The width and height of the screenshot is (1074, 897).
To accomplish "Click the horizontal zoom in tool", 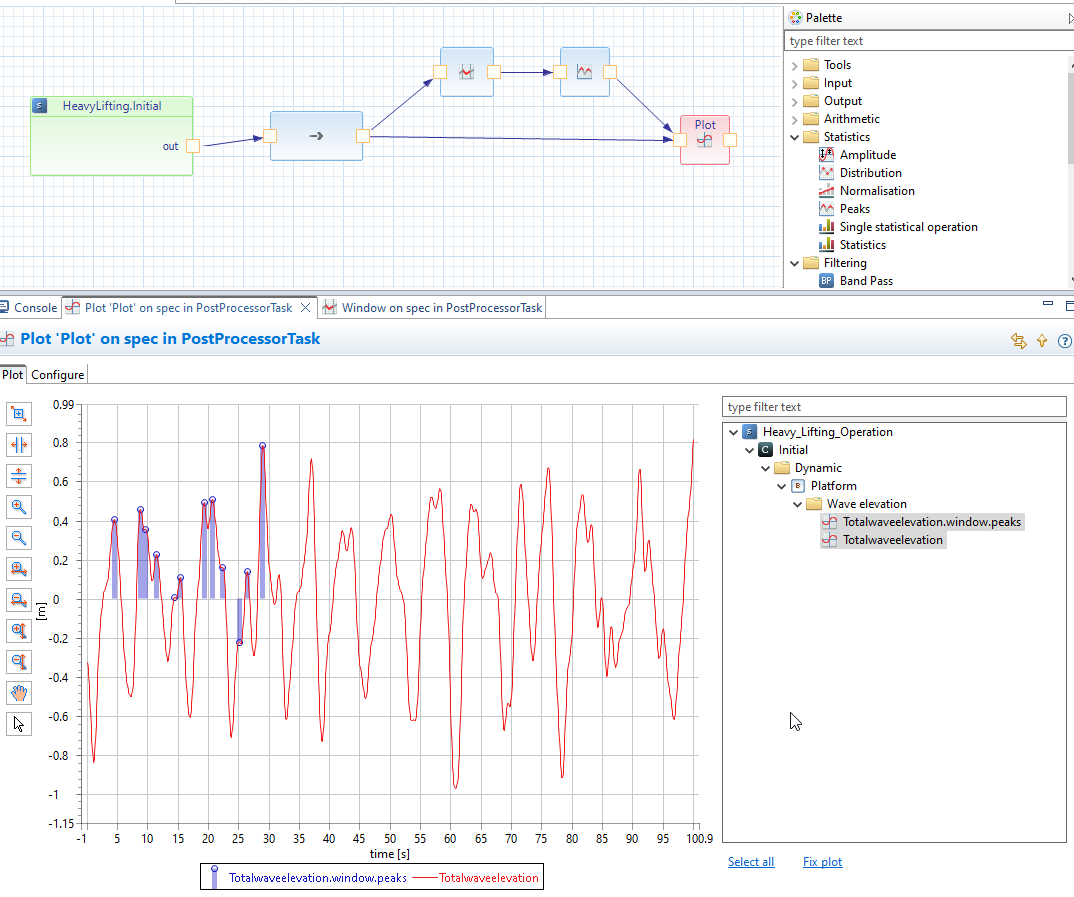I will pos(18,569).
